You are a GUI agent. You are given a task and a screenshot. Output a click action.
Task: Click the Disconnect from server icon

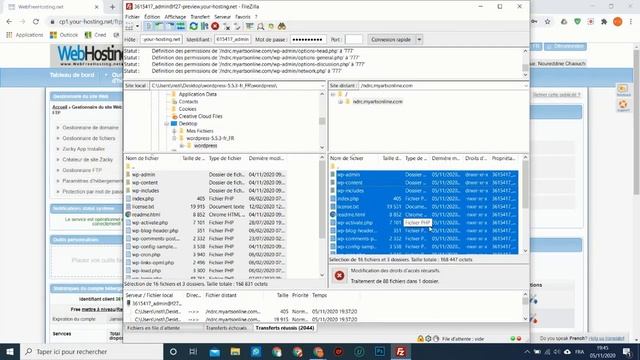(x=227, y=27)
